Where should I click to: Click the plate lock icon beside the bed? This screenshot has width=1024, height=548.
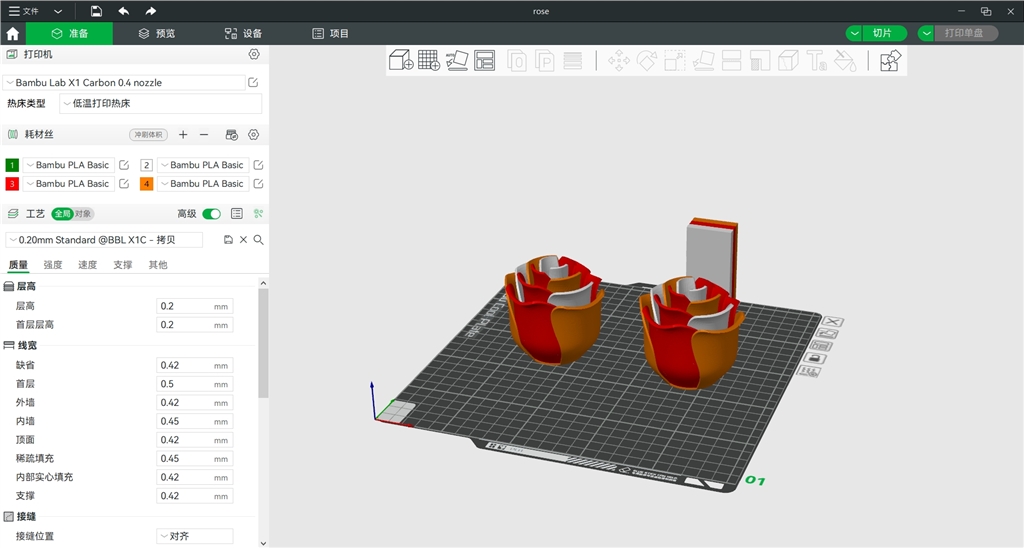[x=816, y=358]
